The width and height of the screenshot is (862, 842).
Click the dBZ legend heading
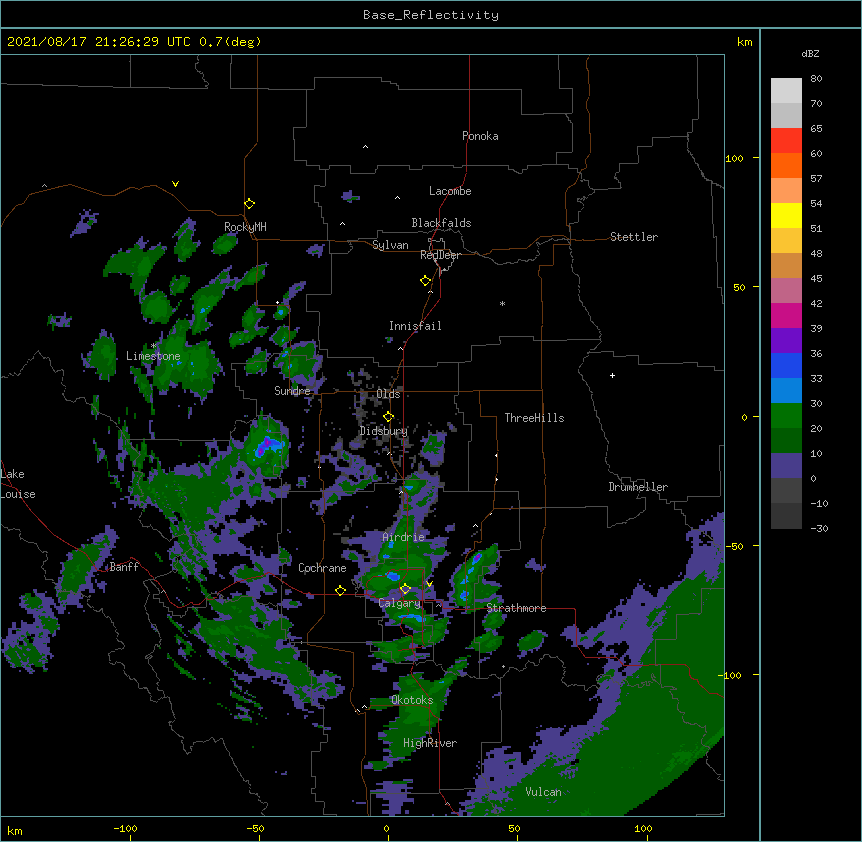click(x=810, y=53)
